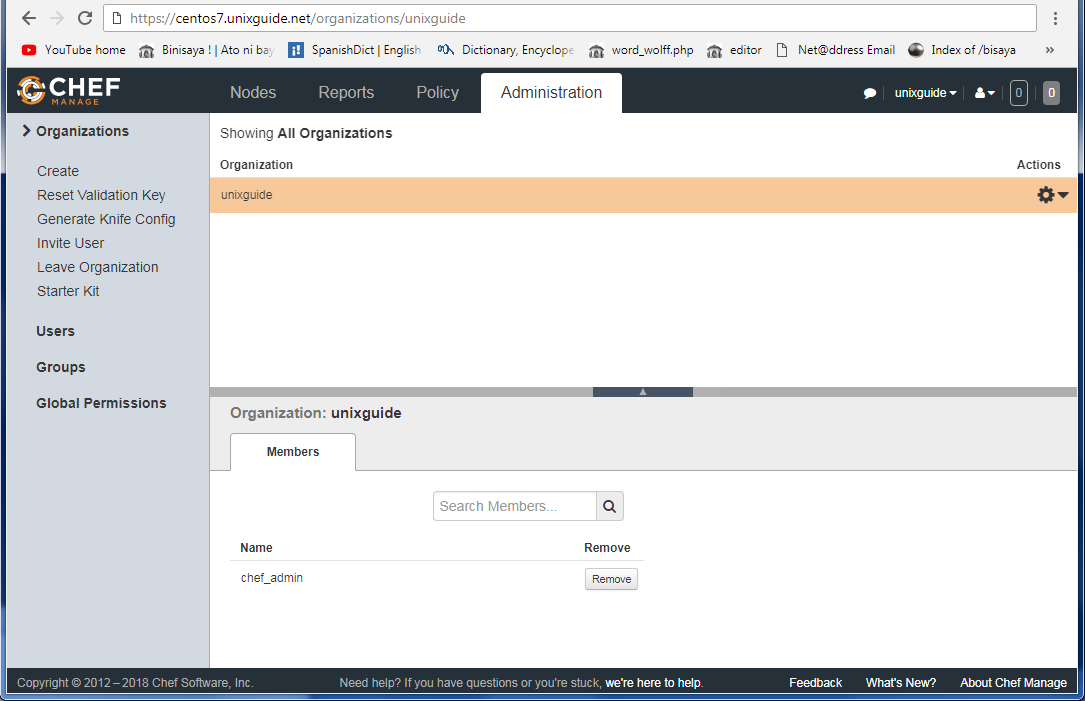Select the Members tab
The width and height of the screenshot is (1085, 701).
click(x=293, y=452)
